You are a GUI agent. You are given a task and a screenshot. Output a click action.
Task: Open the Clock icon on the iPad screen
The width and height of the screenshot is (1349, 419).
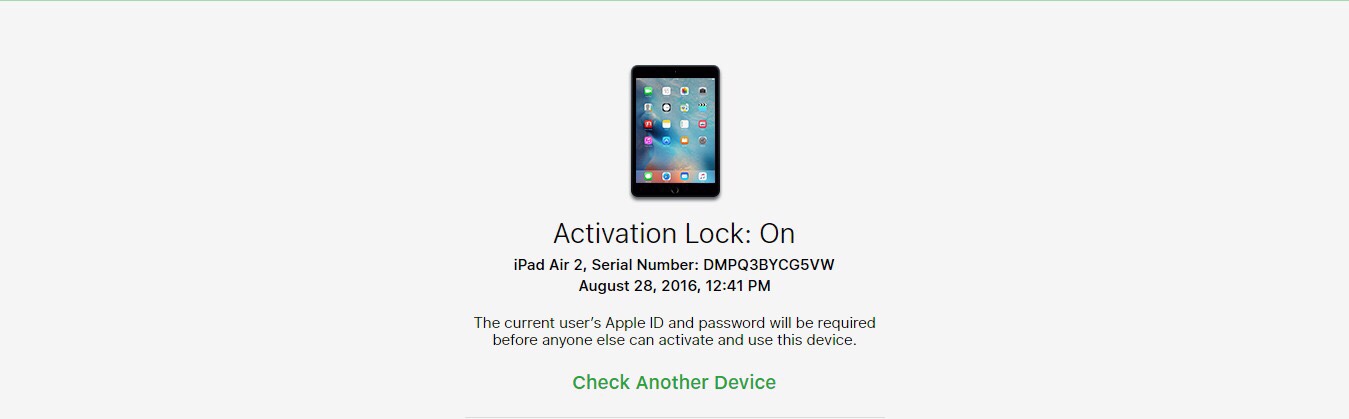(666, 107)
